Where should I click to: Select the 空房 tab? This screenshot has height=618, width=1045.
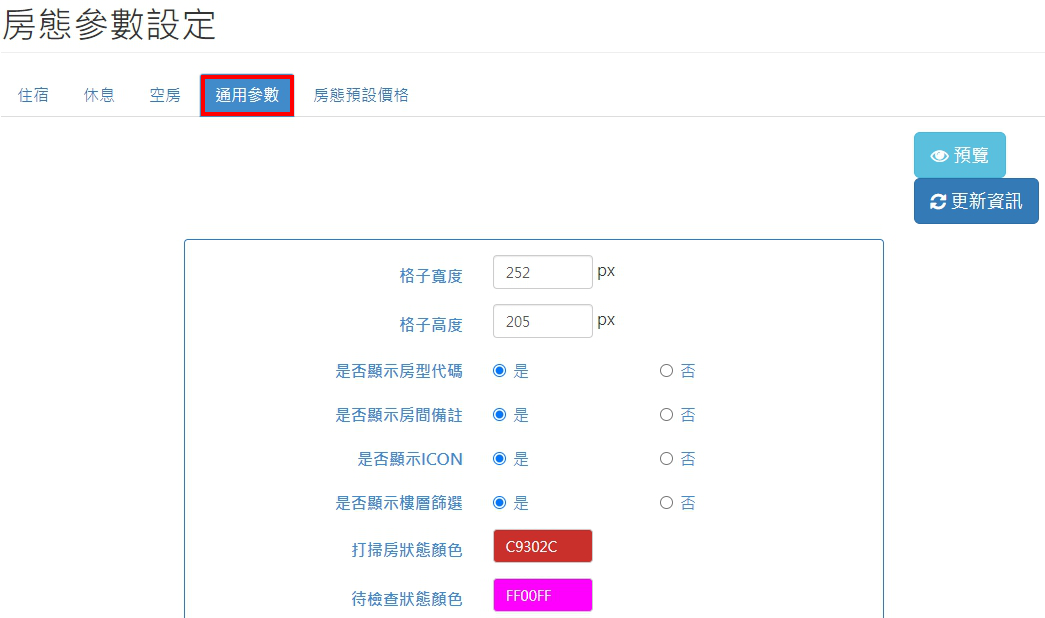click(165, 96)
